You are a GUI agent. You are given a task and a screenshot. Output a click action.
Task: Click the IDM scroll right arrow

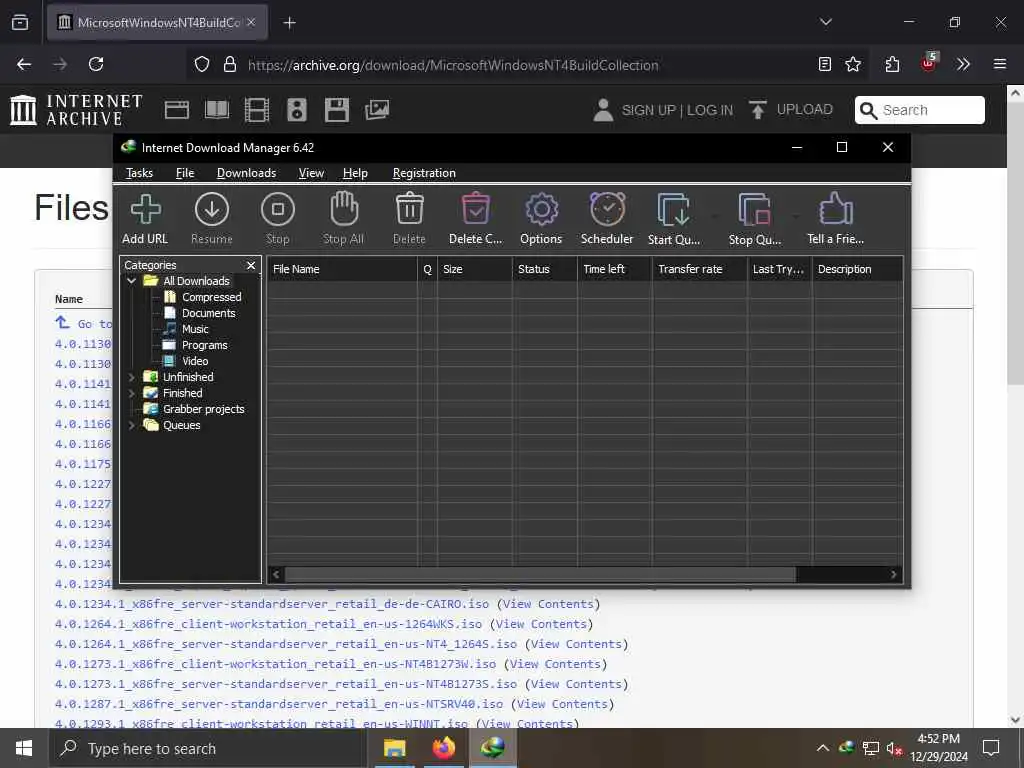click(x=893, y=575)
